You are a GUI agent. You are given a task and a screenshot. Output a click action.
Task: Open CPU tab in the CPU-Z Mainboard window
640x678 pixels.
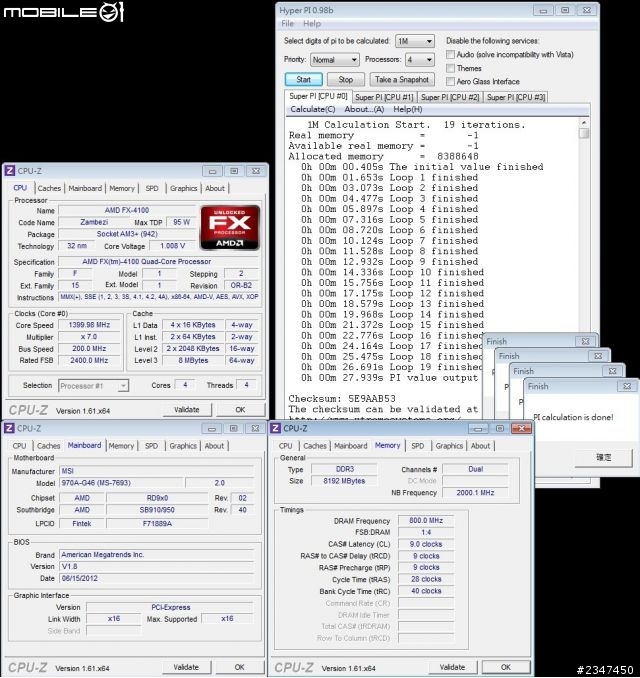click(19, 446)
